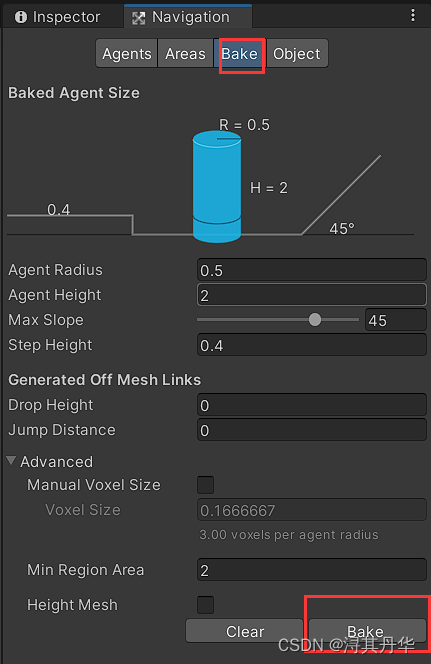The image size is (431, 664).
Task: Select the Bake sub-tab
Action: (x=240, y=53)
